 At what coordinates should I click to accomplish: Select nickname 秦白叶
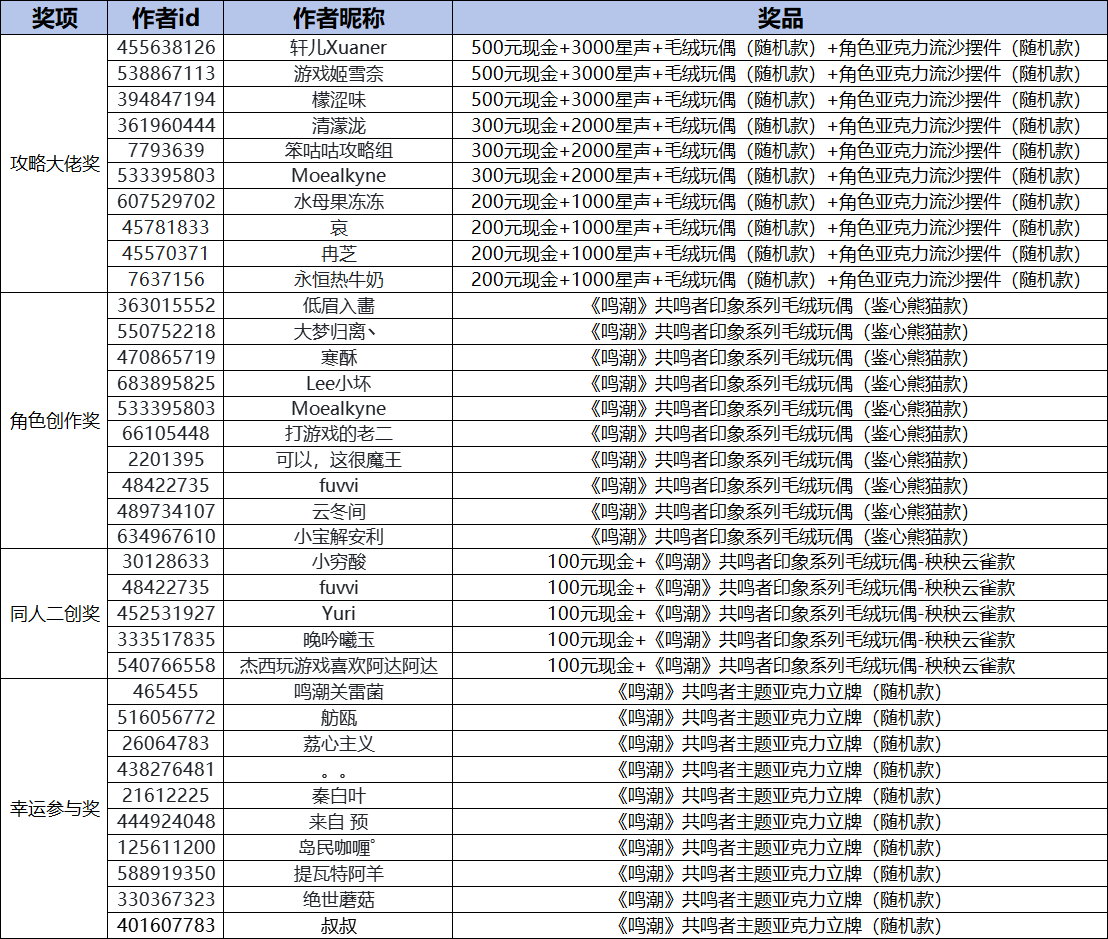tap(338, 796)
